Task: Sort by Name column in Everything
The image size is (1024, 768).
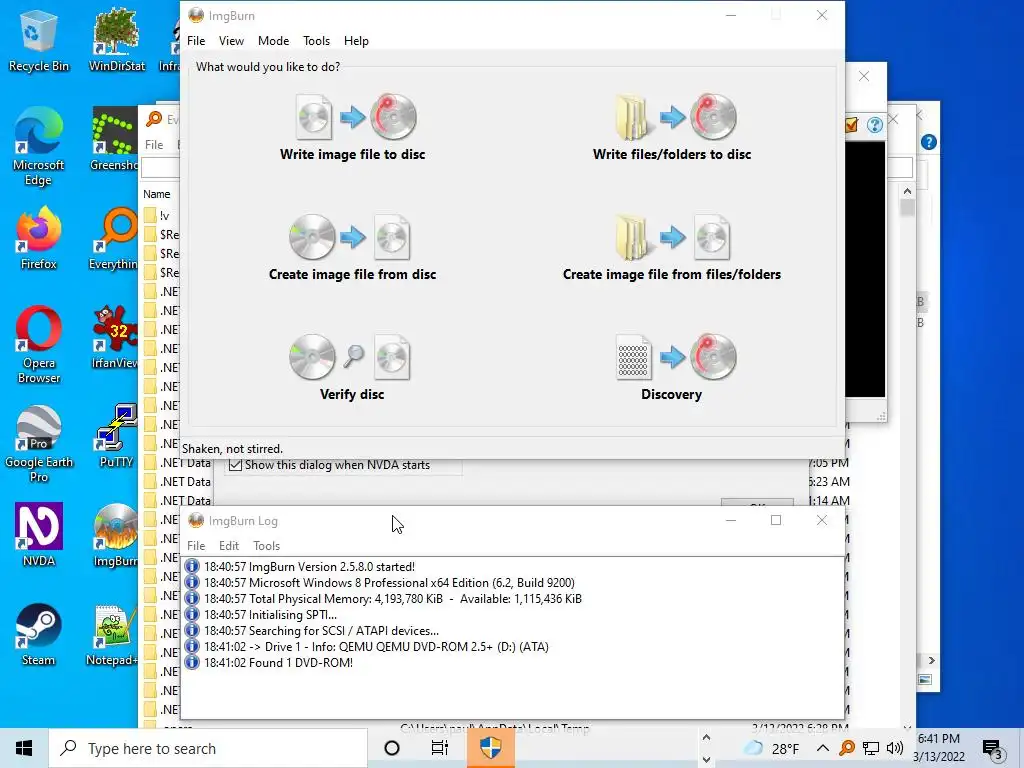Action: (157, 194)
